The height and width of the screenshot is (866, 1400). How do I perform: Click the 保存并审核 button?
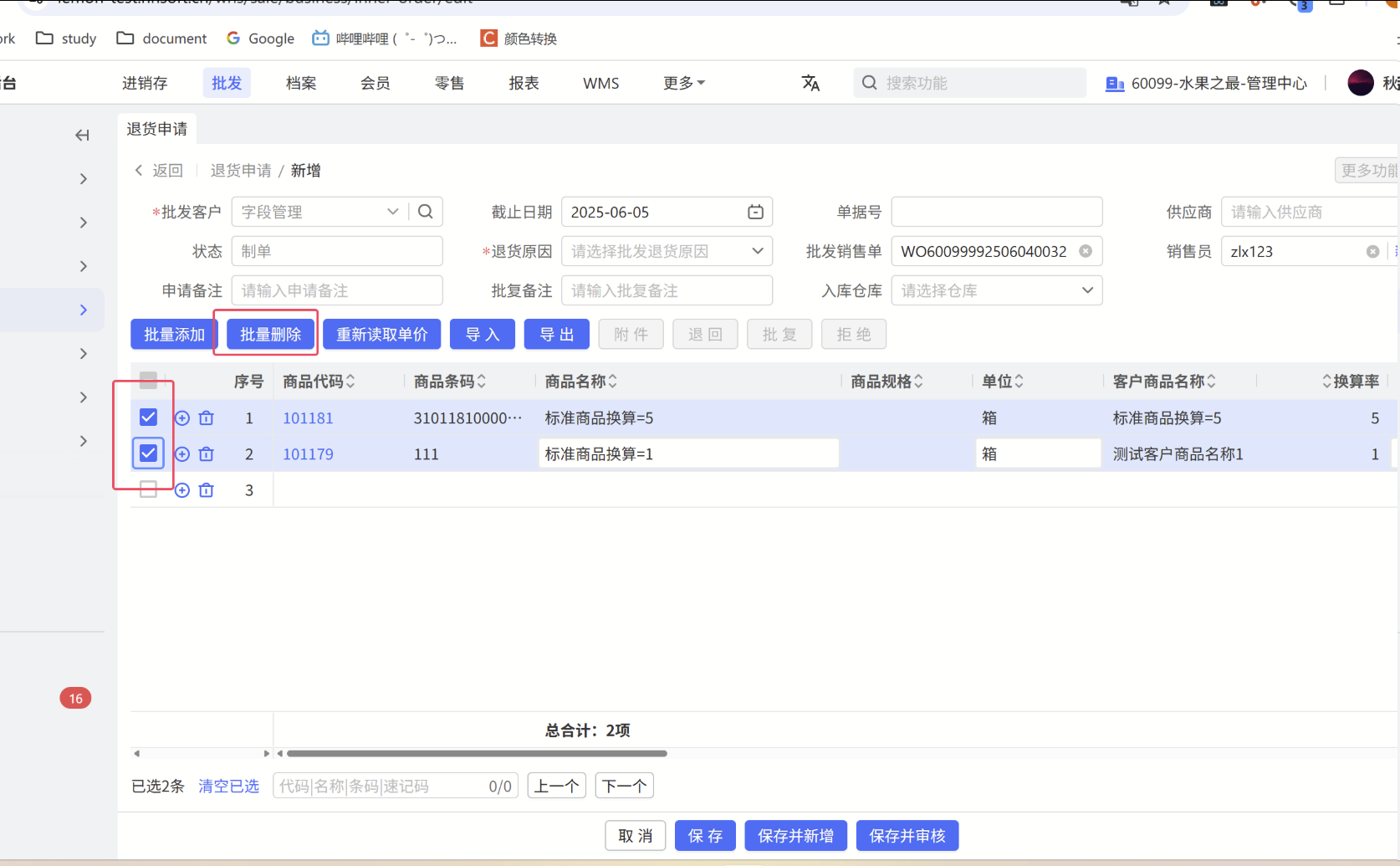[x=907, y=836]
